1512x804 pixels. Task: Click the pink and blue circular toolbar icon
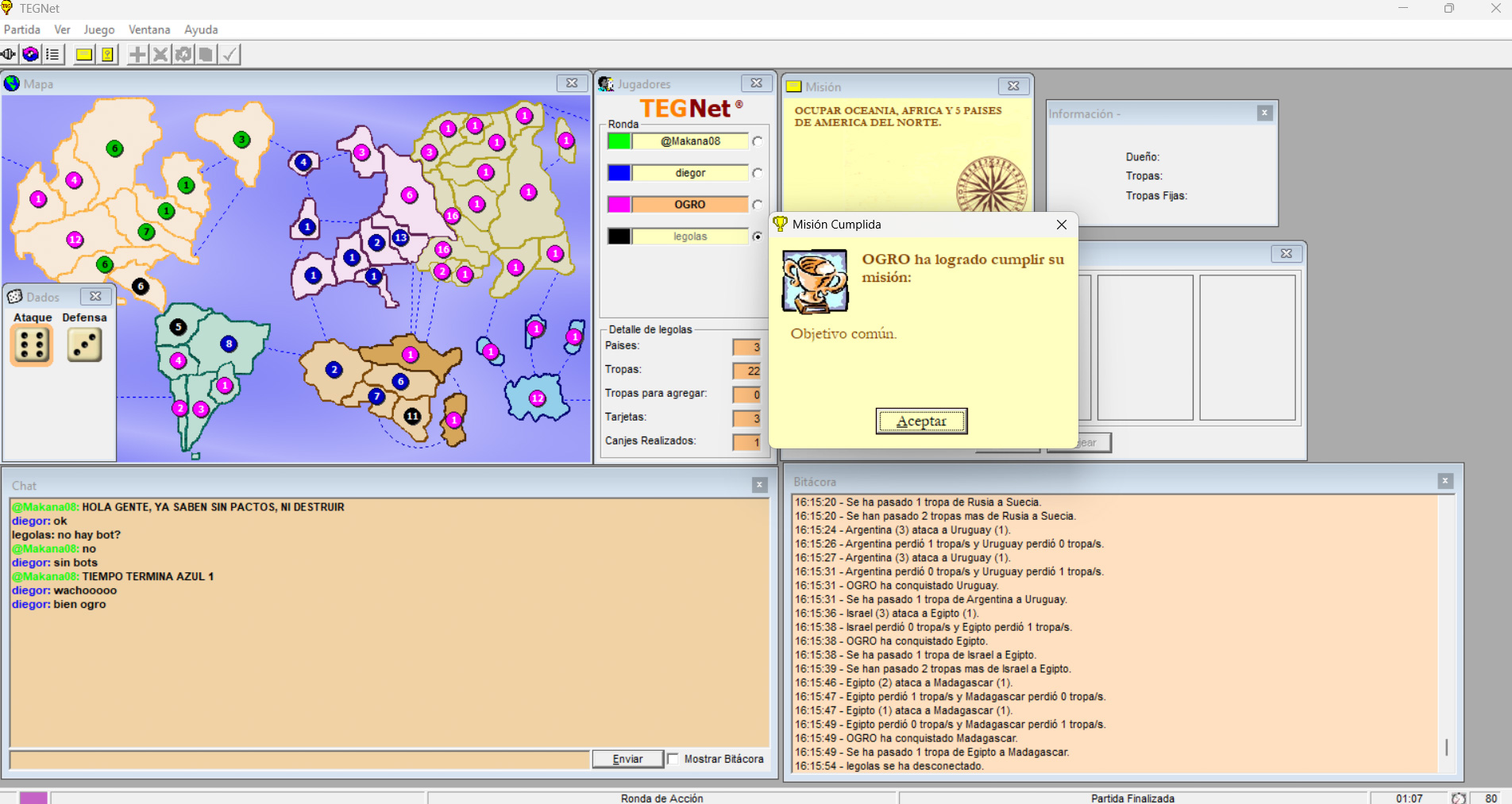(x=31, y=55)
